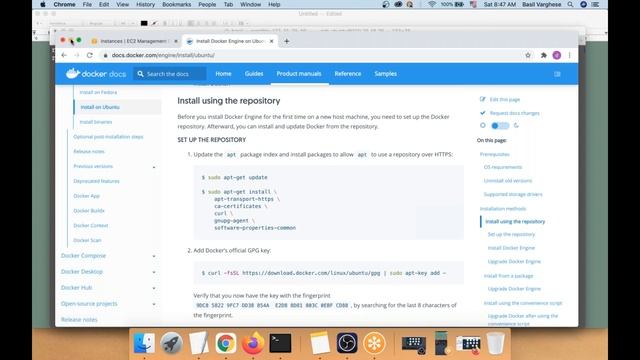Open the Bookmarks menu
Image resolution: width=640 pixels, height=360 pixels.
point(176,4)
